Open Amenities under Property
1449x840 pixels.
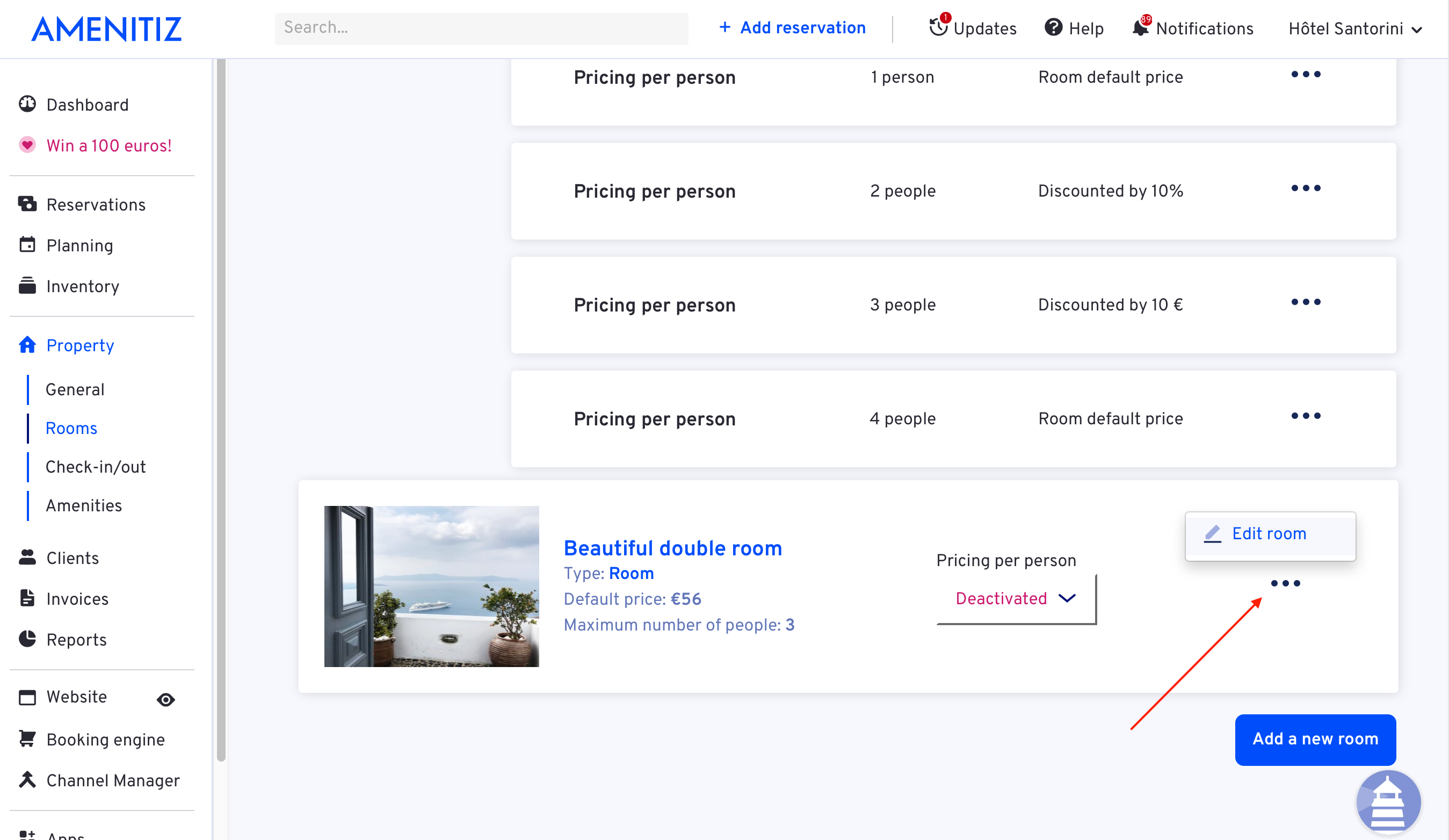[83, 505]
